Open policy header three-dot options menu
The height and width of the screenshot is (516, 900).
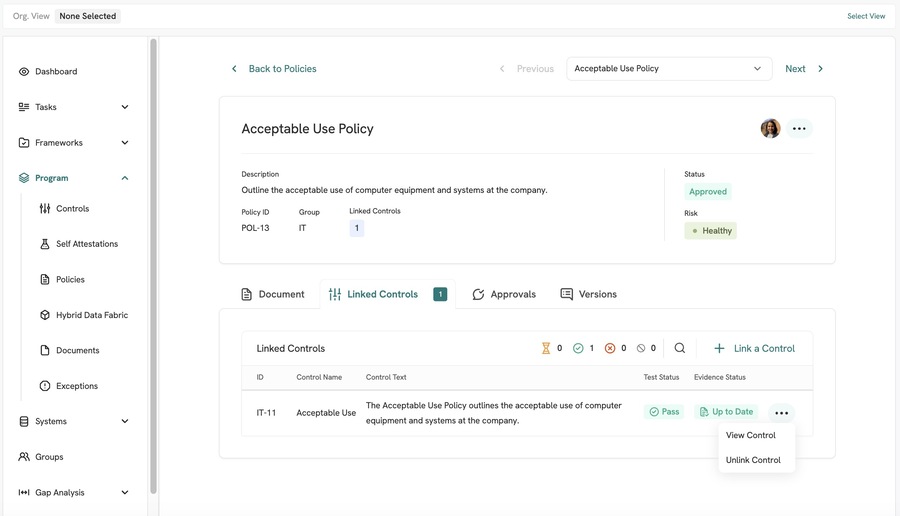799,129
